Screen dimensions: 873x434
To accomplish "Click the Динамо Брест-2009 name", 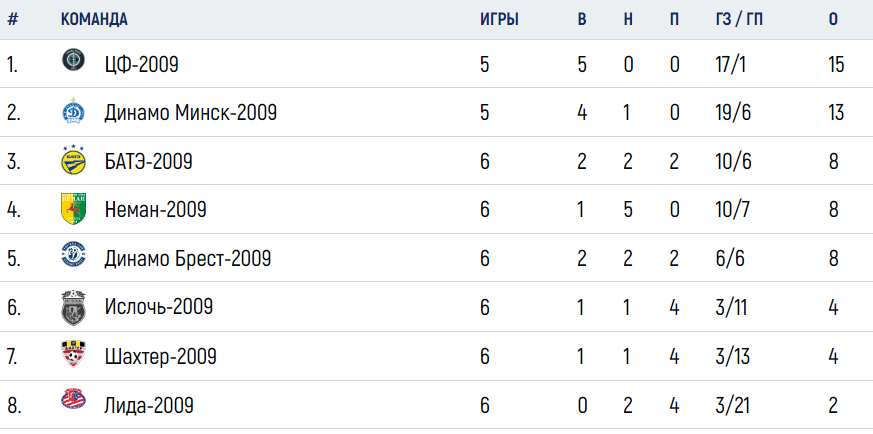I will (x=188, y=259).
